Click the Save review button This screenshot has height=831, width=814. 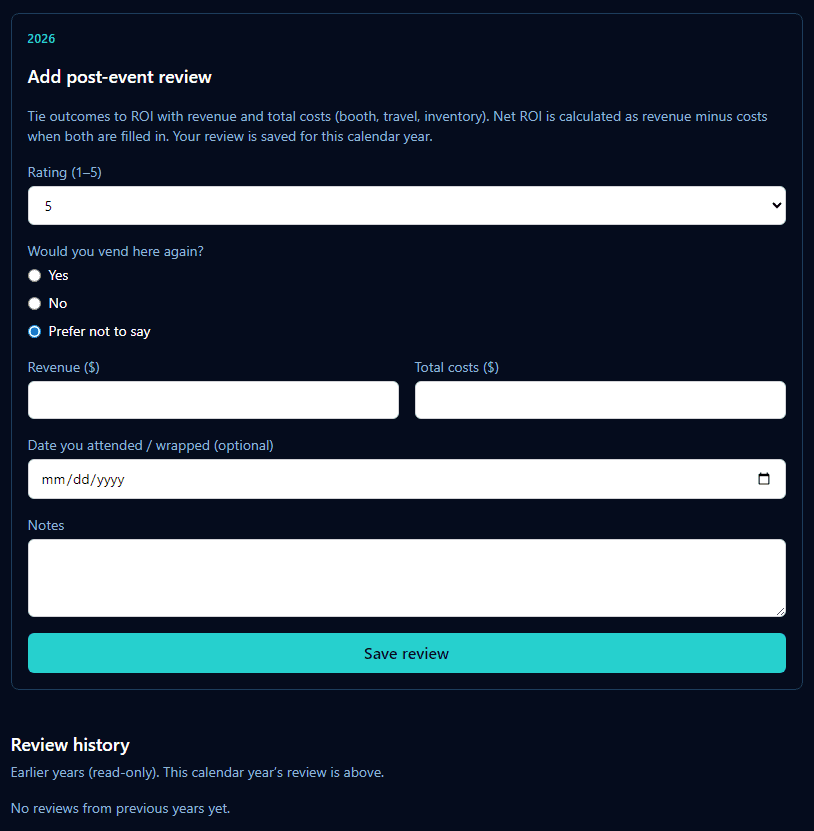[406, 653]
